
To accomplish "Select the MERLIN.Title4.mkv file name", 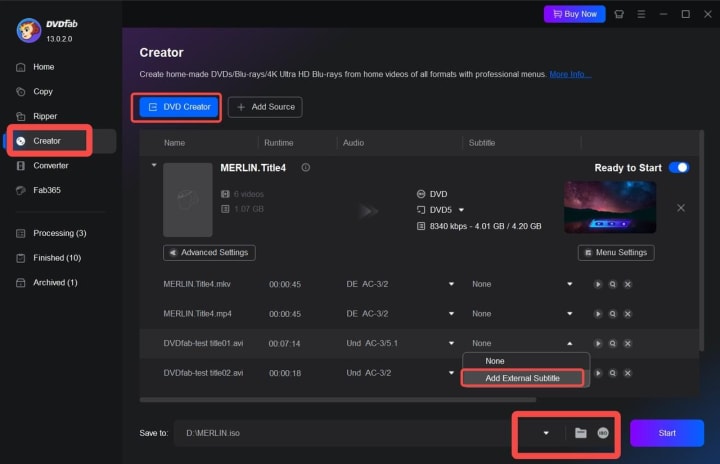I will point(197,284).
